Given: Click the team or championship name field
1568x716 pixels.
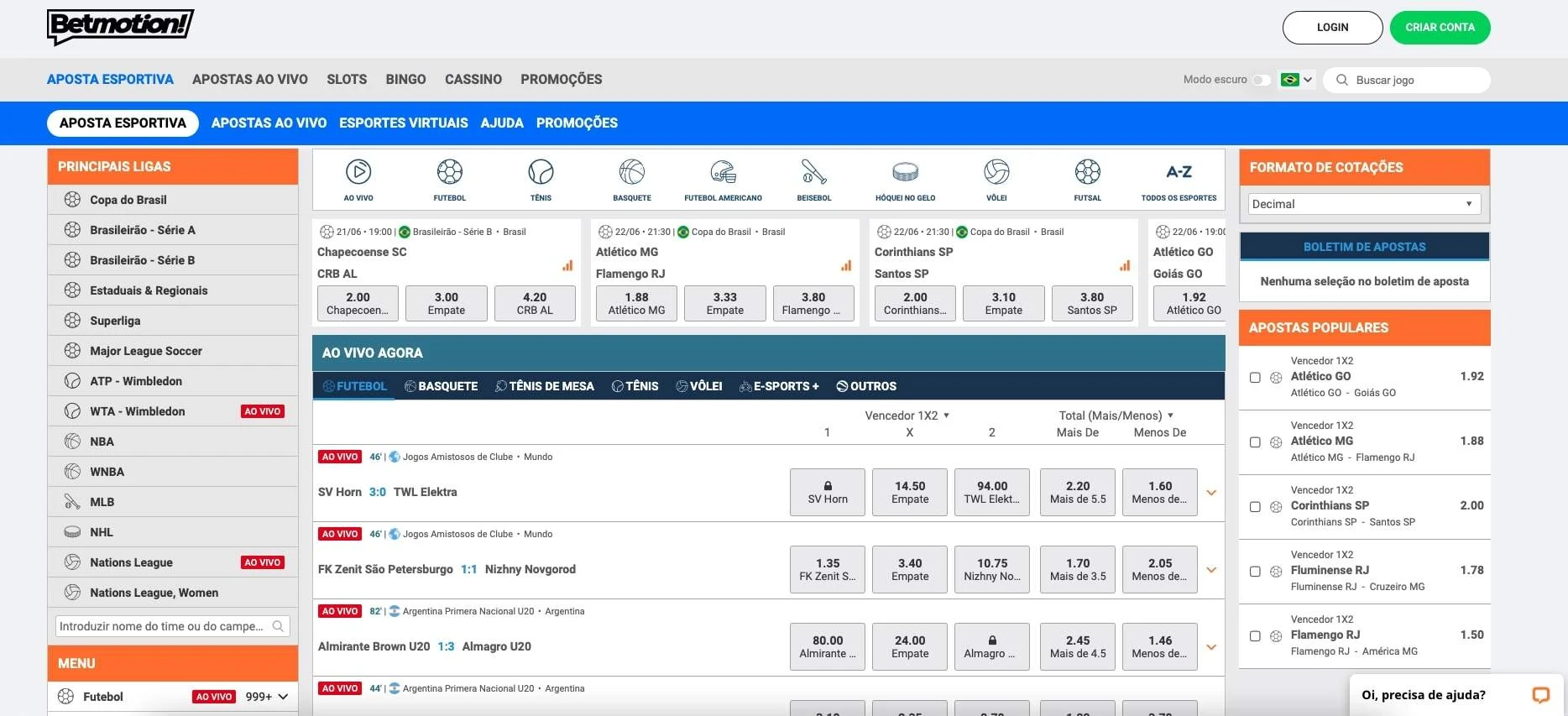Looking at the screenshot, I should tap(173, 626).
